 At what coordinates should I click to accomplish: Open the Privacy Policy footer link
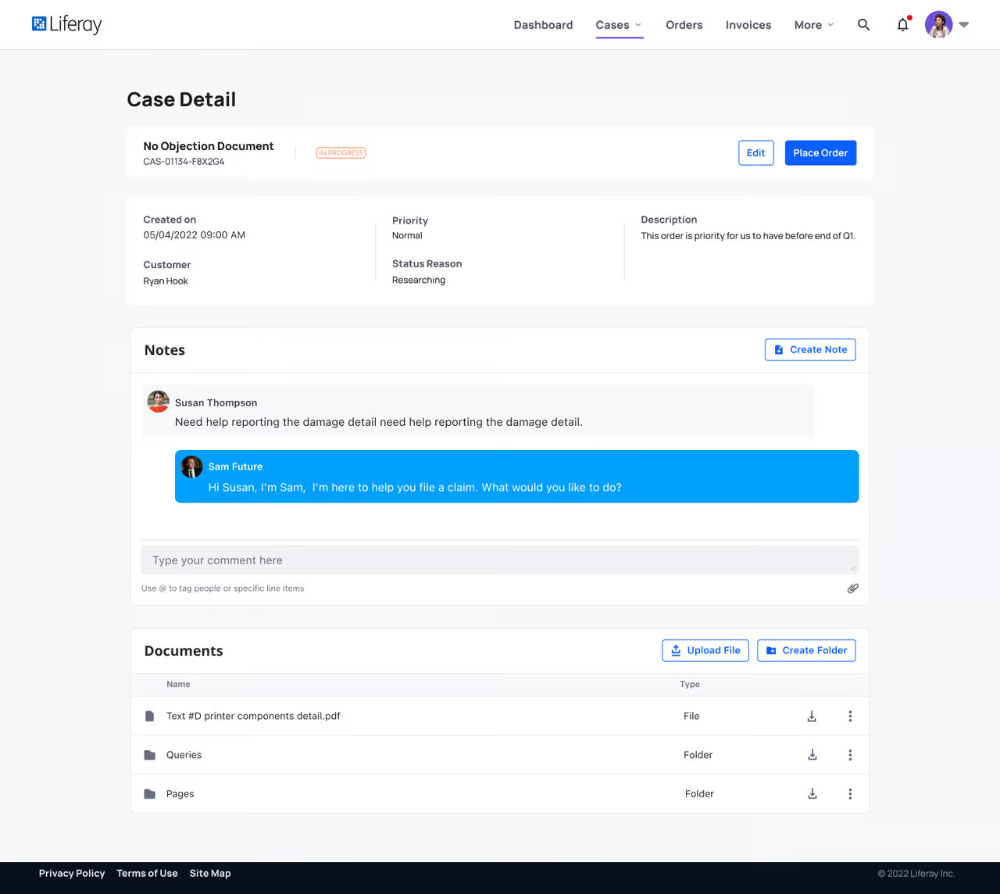(72, 873)
